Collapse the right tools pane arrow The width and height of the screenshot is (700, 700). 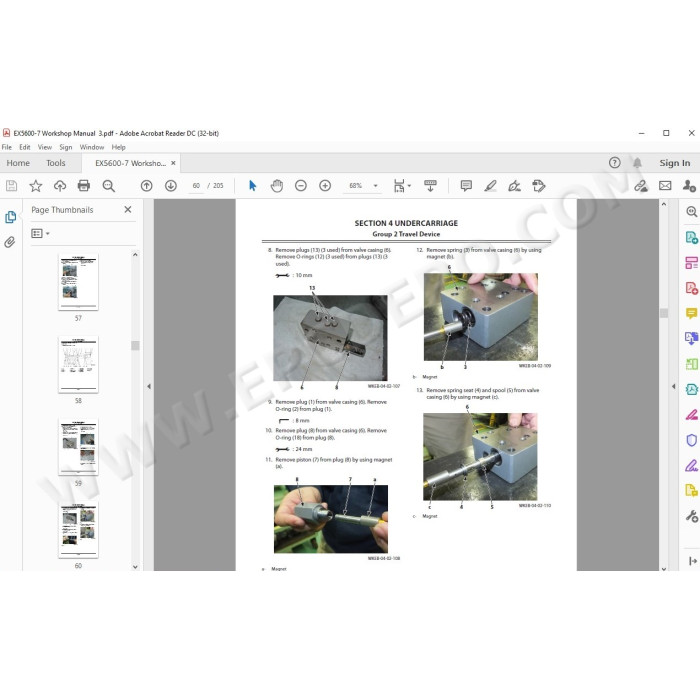tap(673, 387)
